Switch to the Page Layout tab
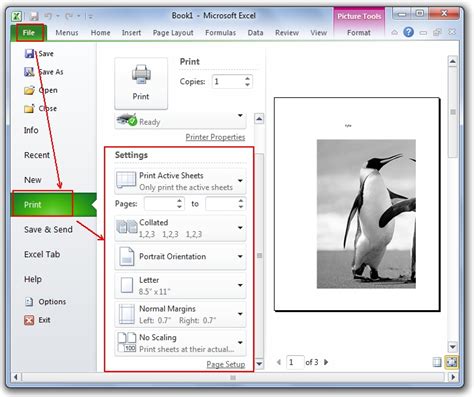The width and height of the screenshot is (474, 397). coord(173,33)
